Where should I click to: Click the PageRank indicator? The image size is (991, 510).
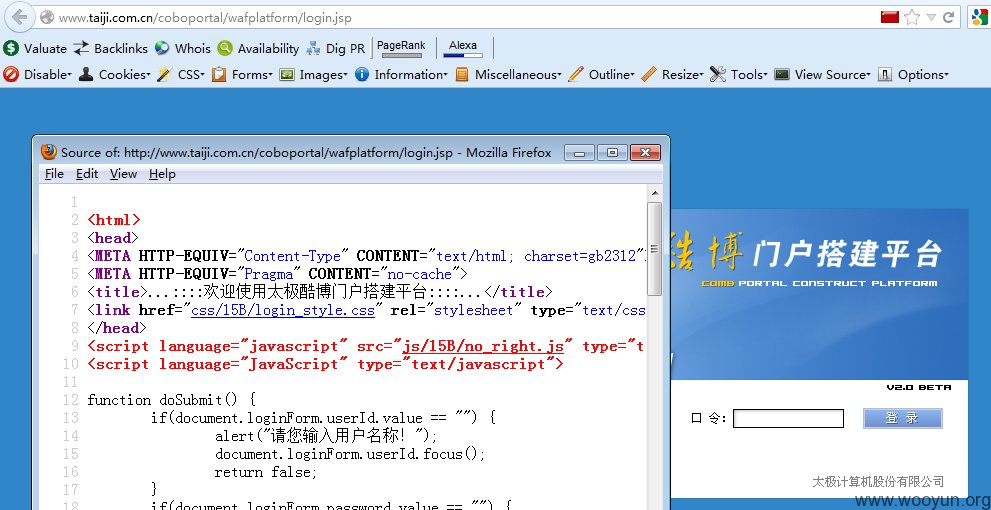pyautogui.click(x=401, y=48)
